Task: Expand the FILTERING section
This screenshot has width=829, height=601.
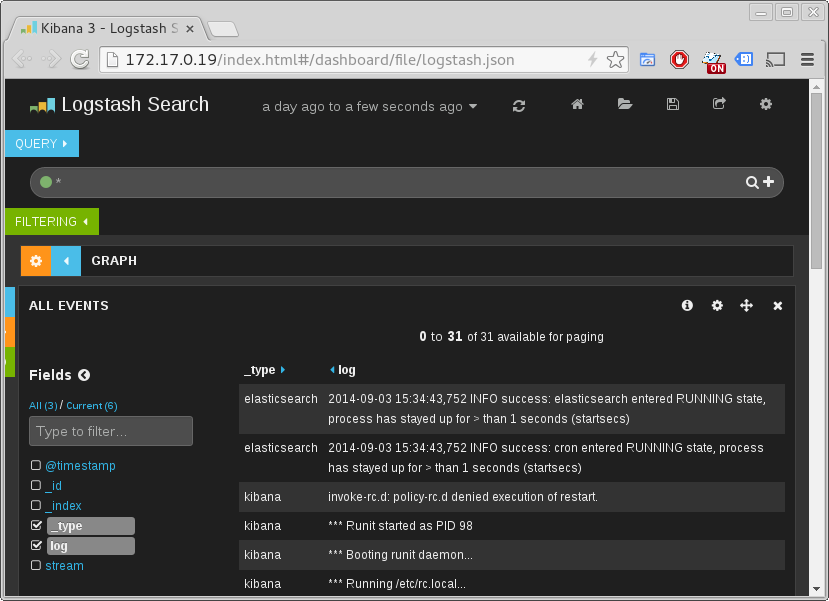Action: point(52,221)
